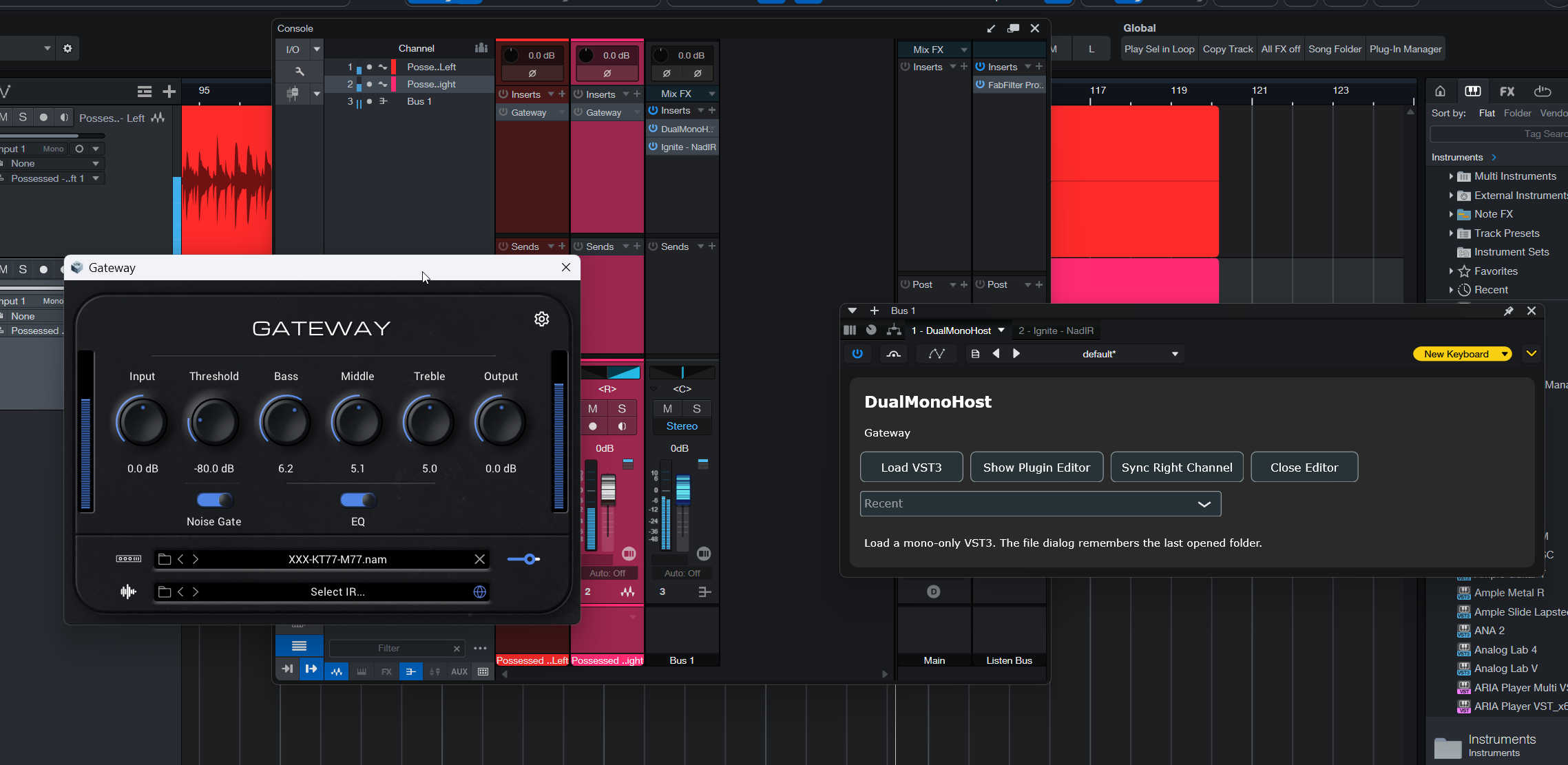Select Ample Metal R instrument
Image resolution: width=1568 pixels, height=765 pixels.
1509,593
